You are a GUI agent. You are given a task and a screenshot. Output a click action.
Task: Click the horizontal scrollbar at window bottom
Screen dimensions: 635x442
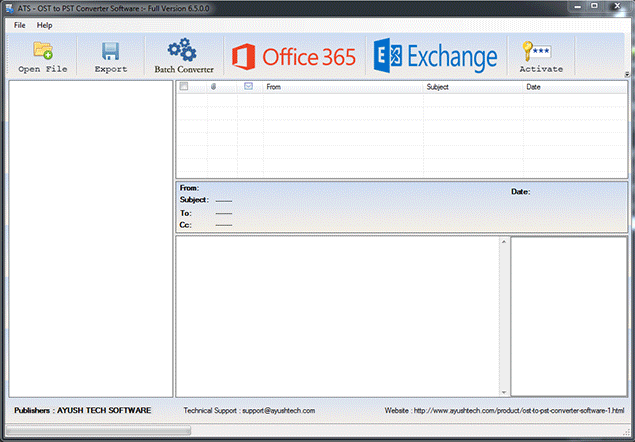[x=100, y=431]
